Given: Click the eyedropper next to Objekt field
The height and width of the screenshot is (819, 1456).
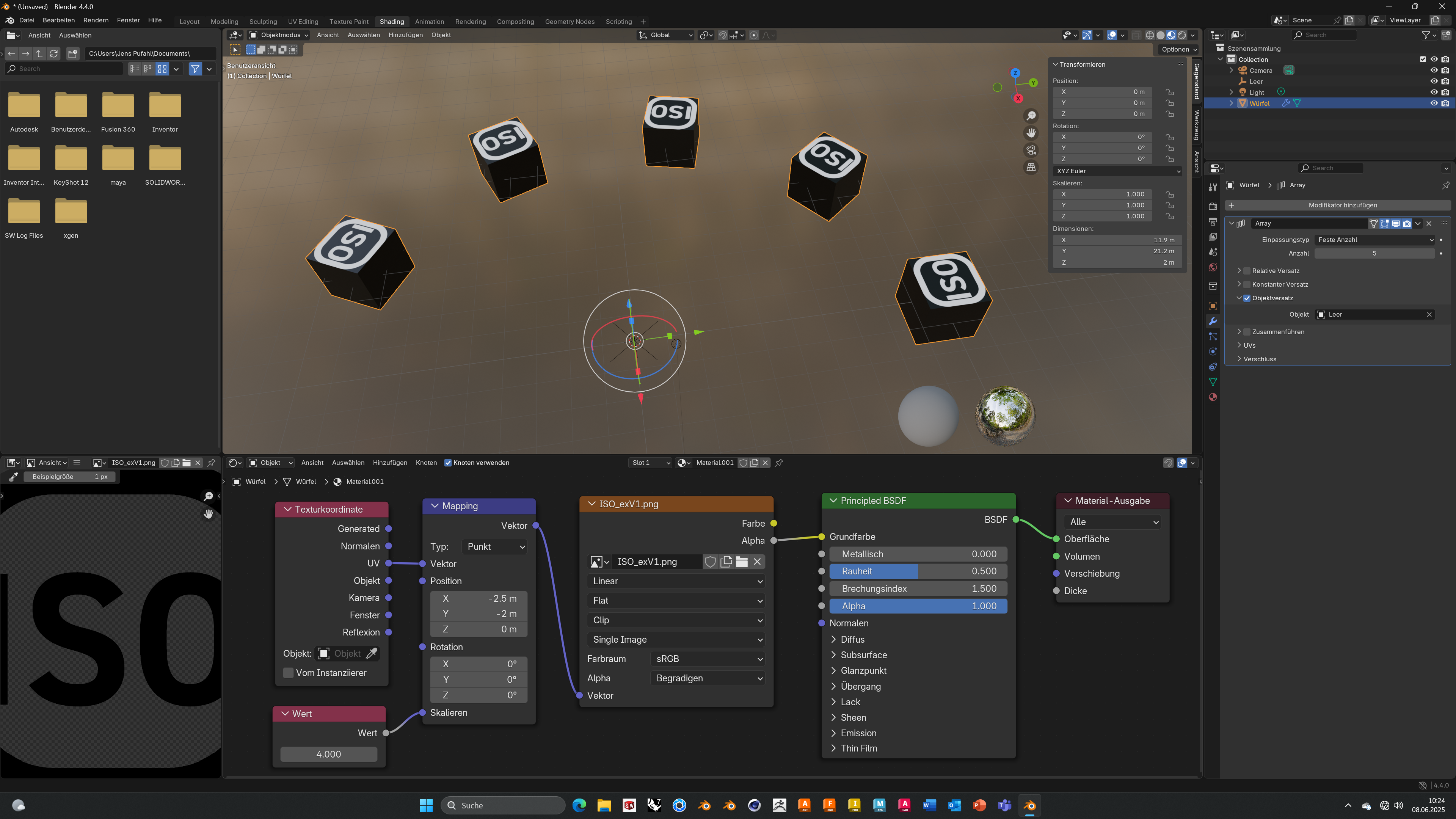Looking at the screenshot, I should click(x=371, y=653).
